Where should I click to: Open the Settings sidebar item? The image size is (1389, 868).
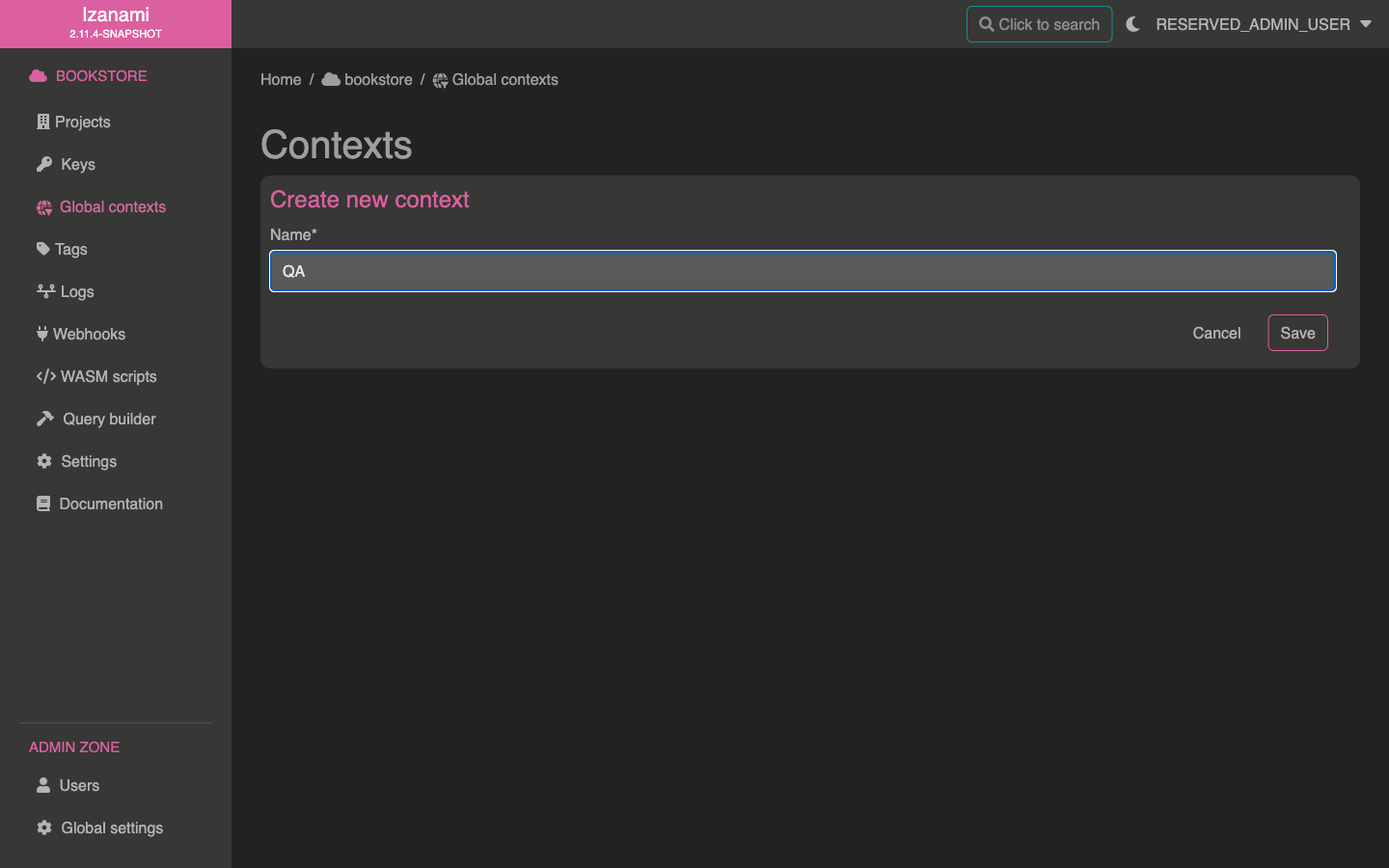coord(88,461)
